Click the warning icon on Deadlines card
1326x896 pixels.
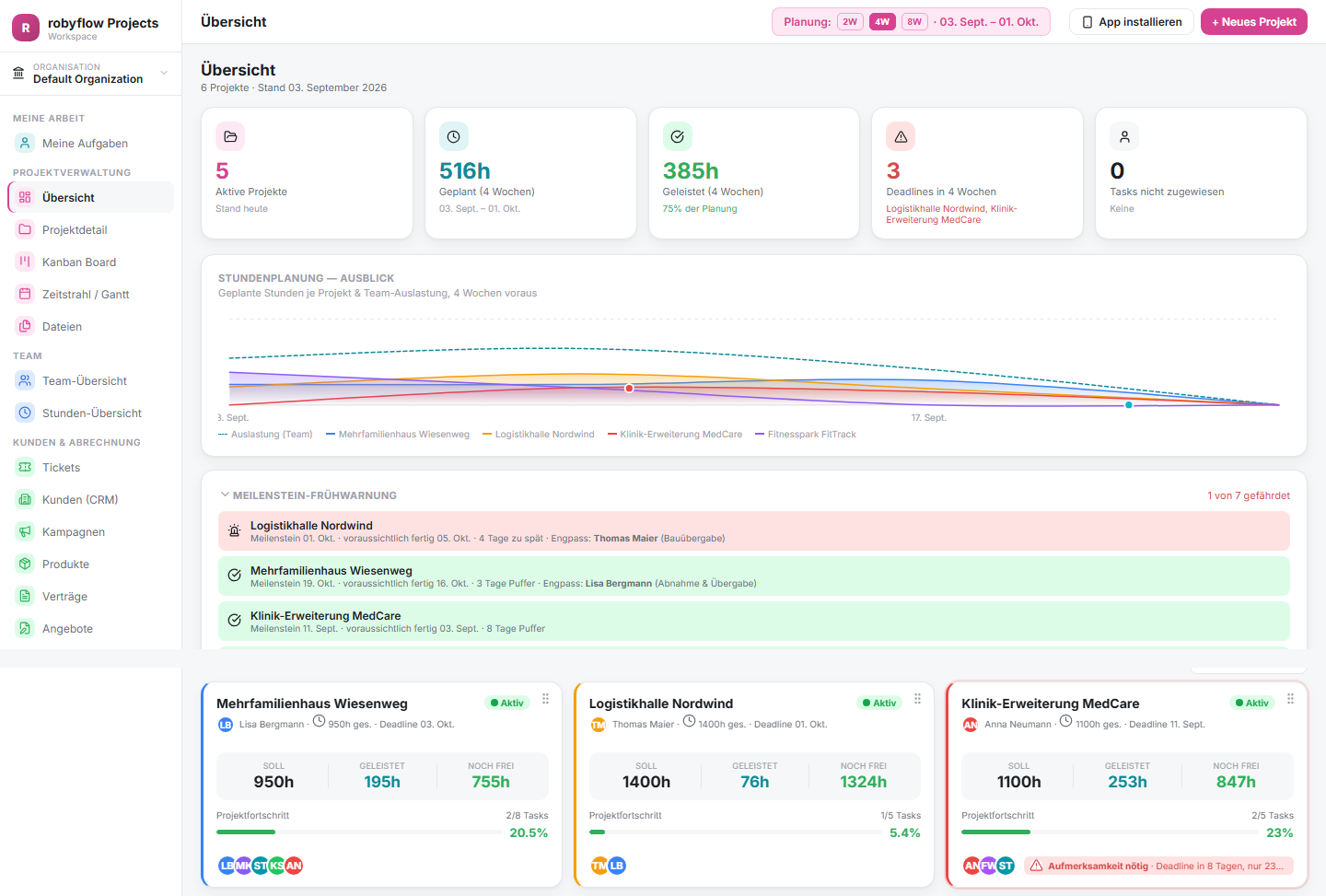click(x=901, y=136)
